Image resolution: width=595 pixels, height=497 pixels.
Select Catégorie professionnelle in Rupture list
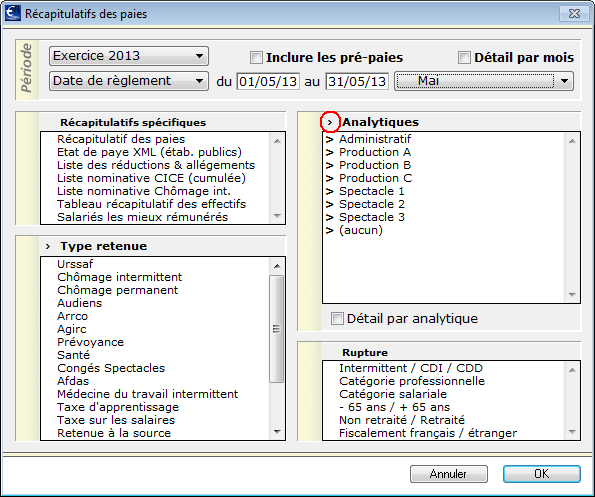point(412,381)
